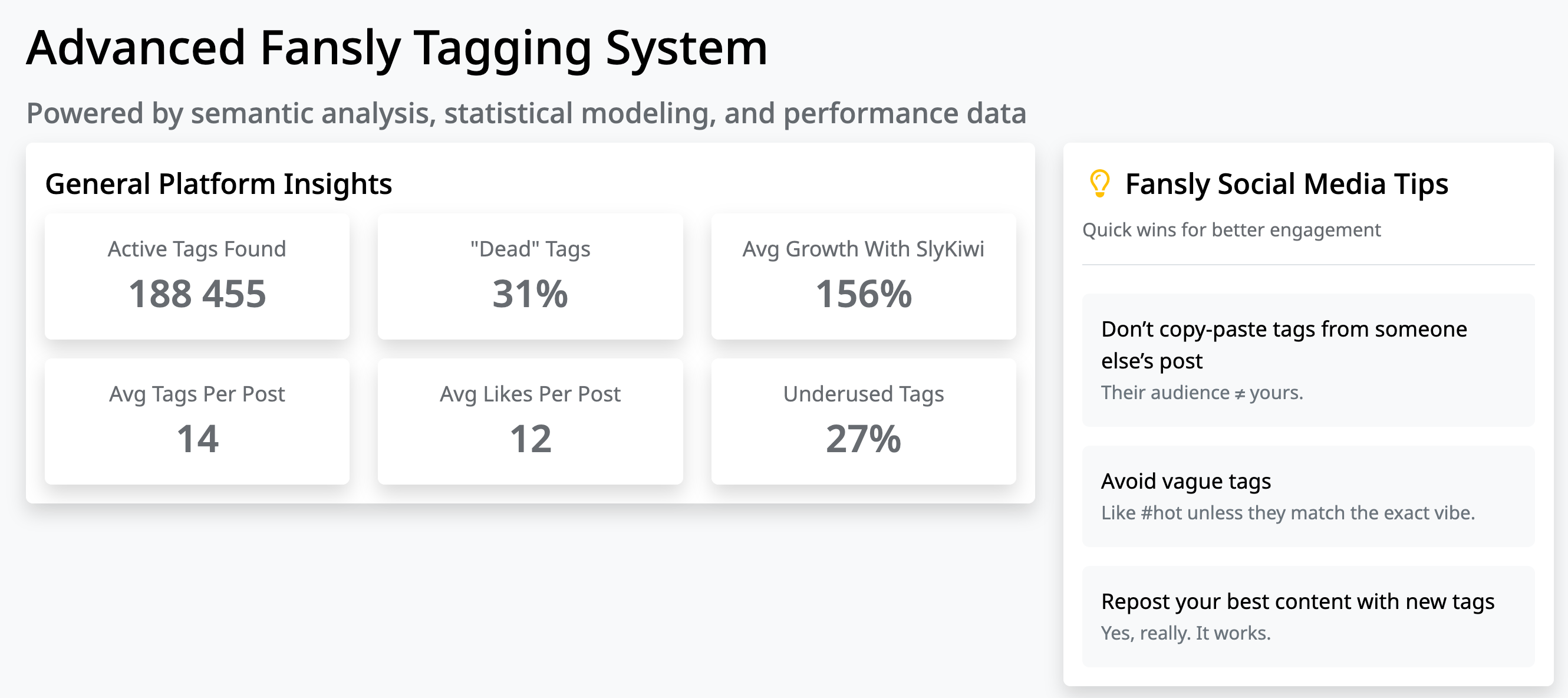The image size is (1568, 698).
Task: Click the Fansly Social Media Tips heading
Action: 1286,184
